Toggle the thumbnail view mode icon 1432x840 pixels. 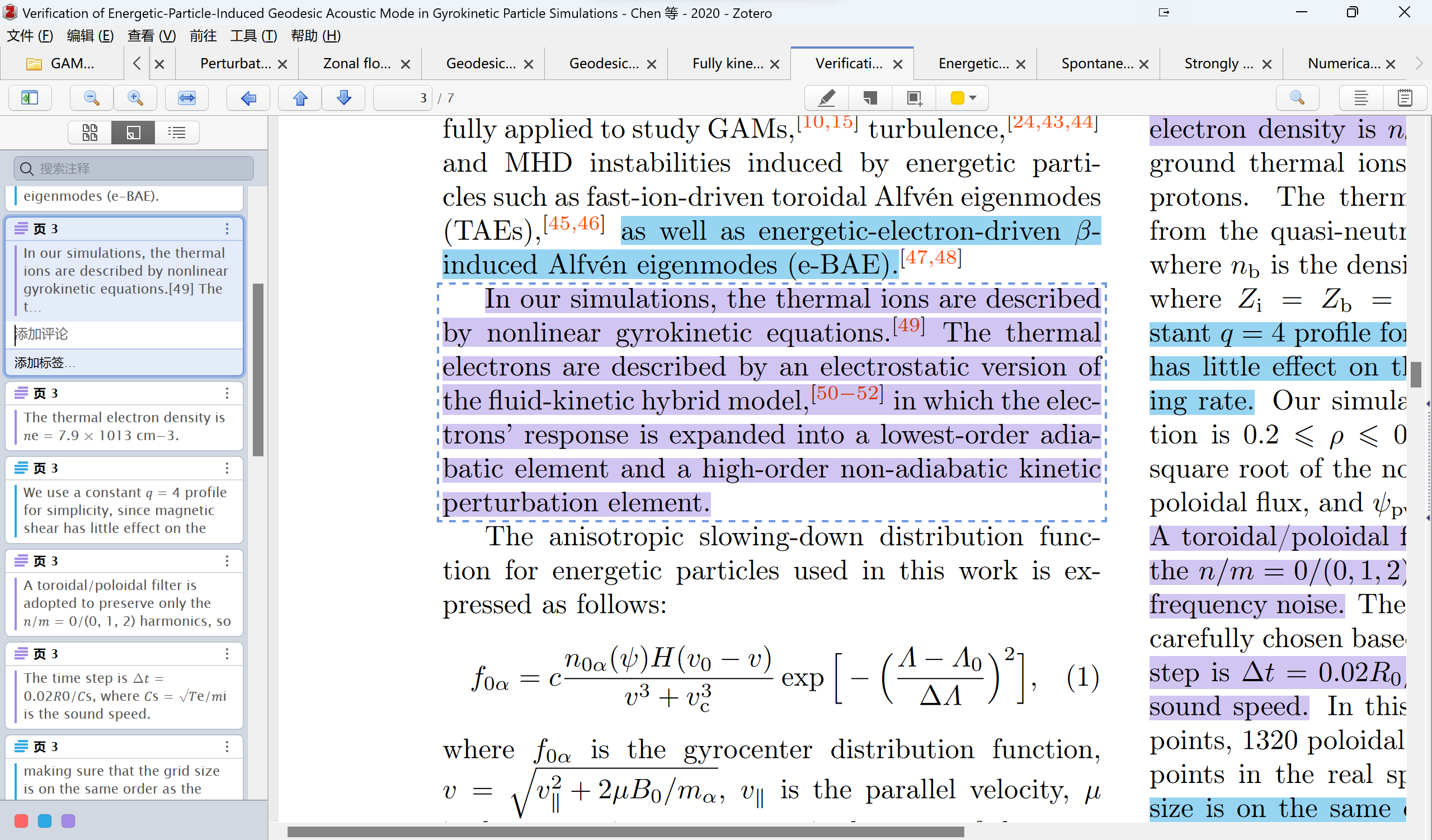88,130
